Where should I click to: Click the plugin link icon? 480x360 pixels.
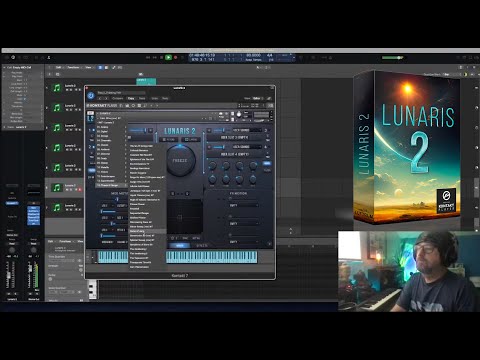(x=269, y=98)
